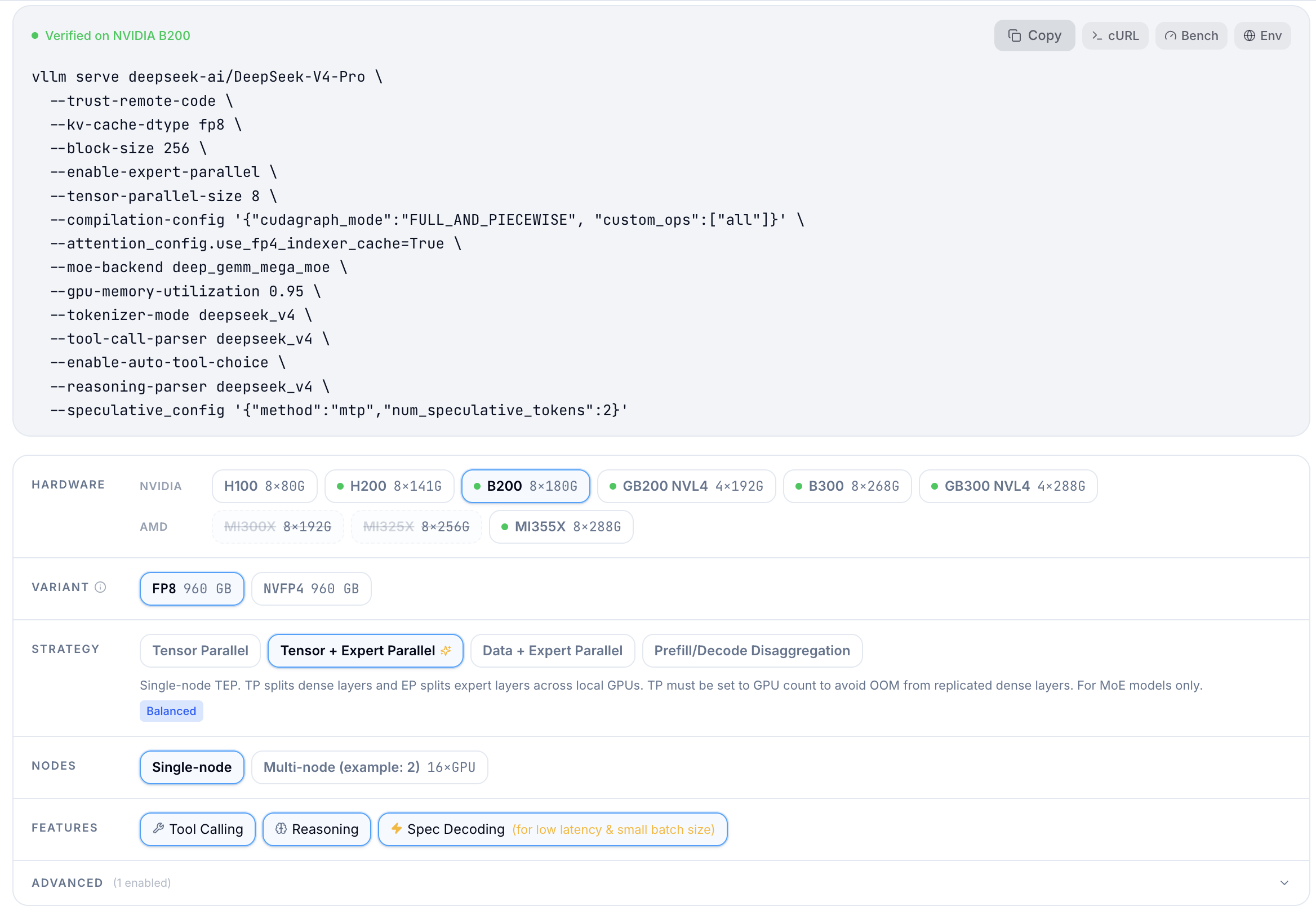
Task: Click the variant info icon
Action: pos(100,587)
